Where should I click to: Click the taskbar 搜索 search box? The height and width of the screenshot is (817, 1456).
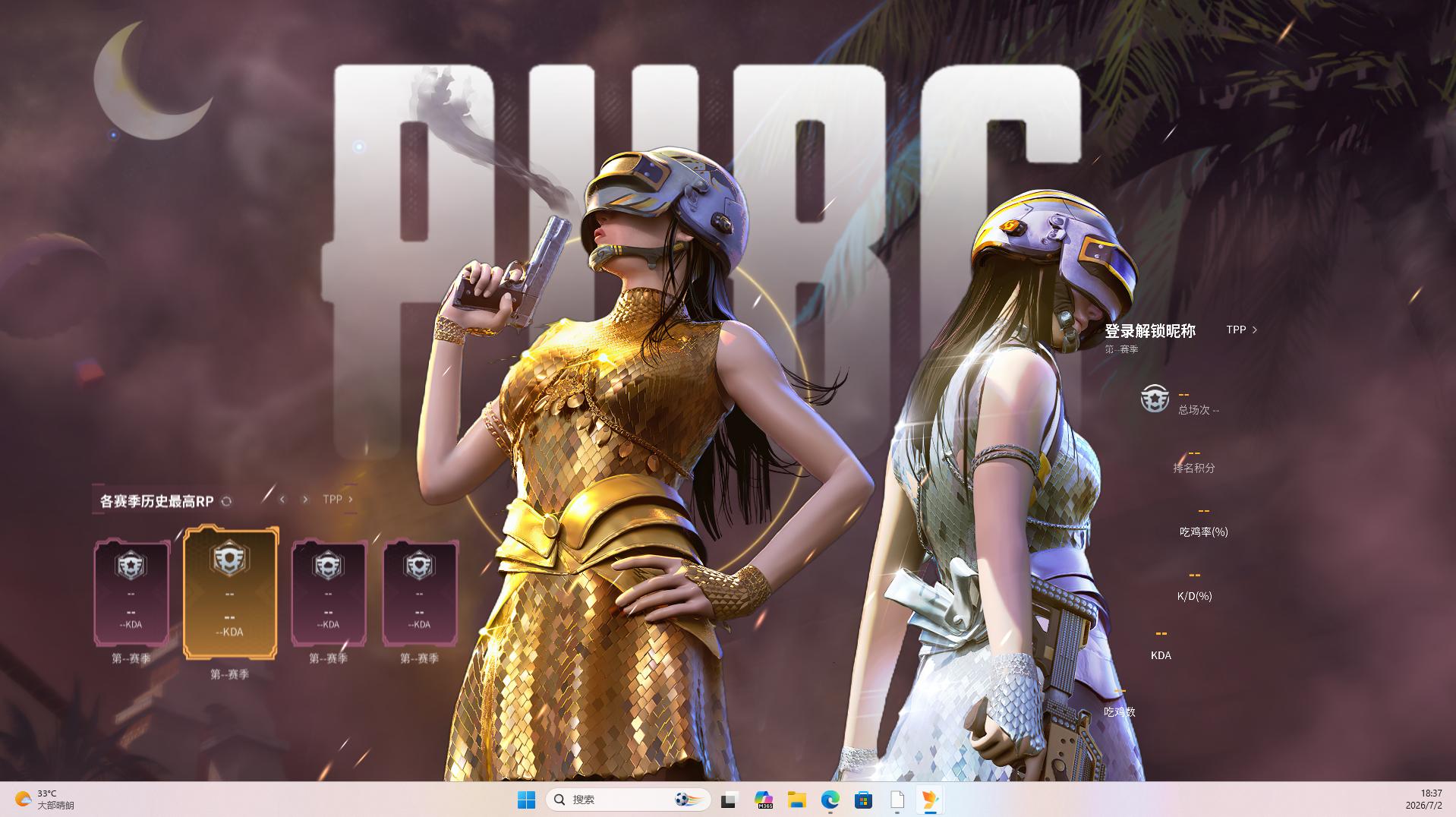pyautogui.click(x=628, y=800)
